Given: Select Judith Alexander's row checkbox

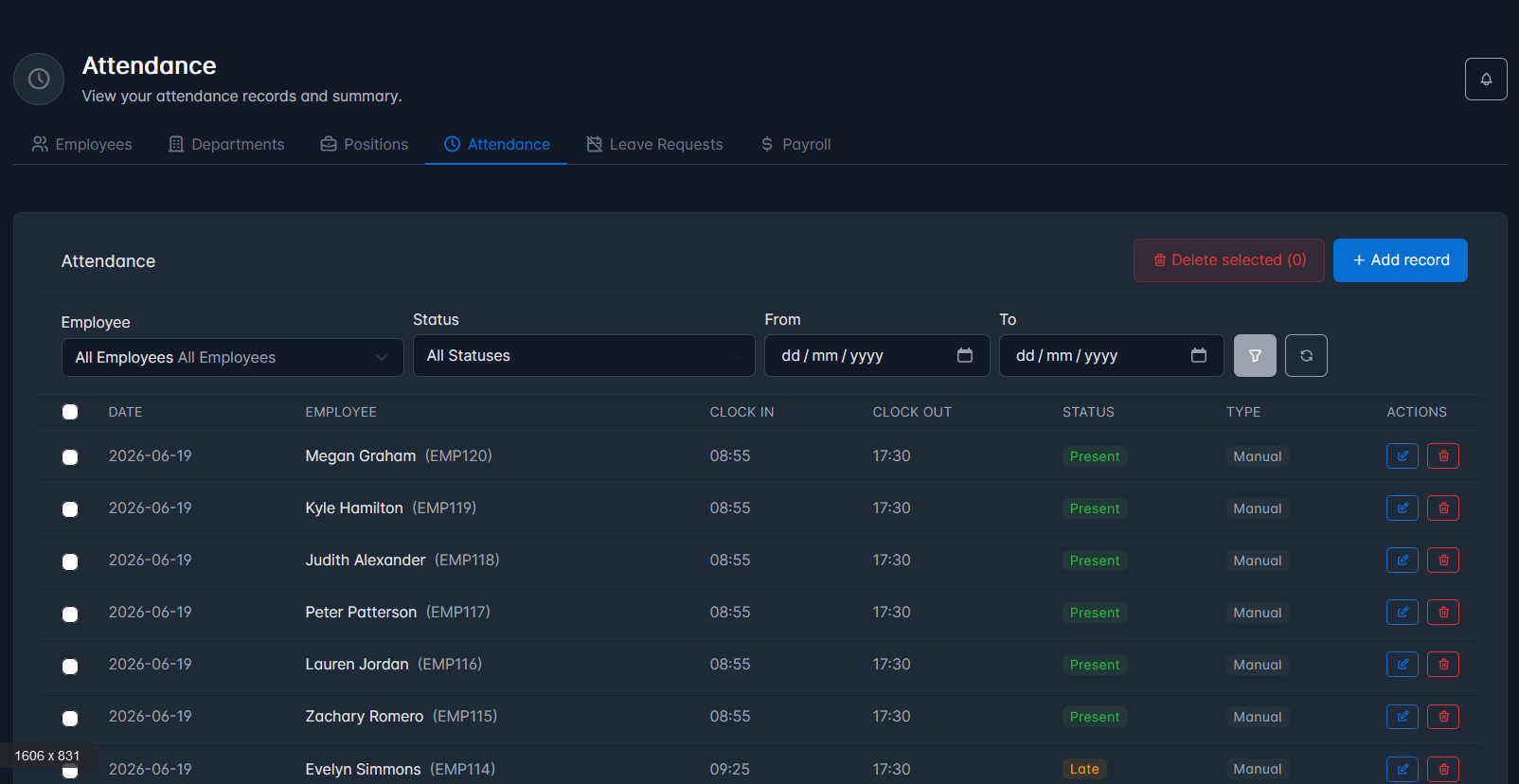Looking at the screenshot, I should (70, 561).
